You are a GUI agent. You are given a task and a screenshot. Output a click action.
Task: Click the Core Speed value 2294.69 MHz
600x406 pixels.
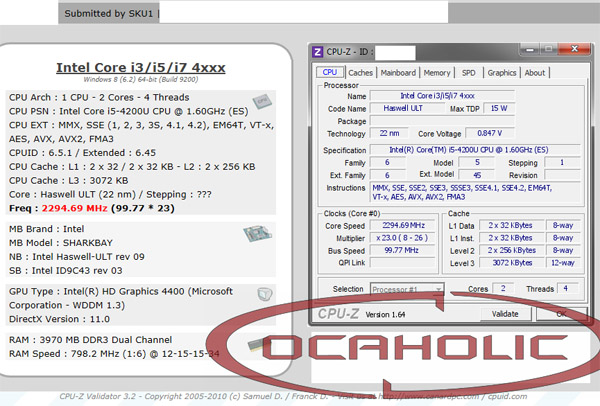(x=403, y=225)
